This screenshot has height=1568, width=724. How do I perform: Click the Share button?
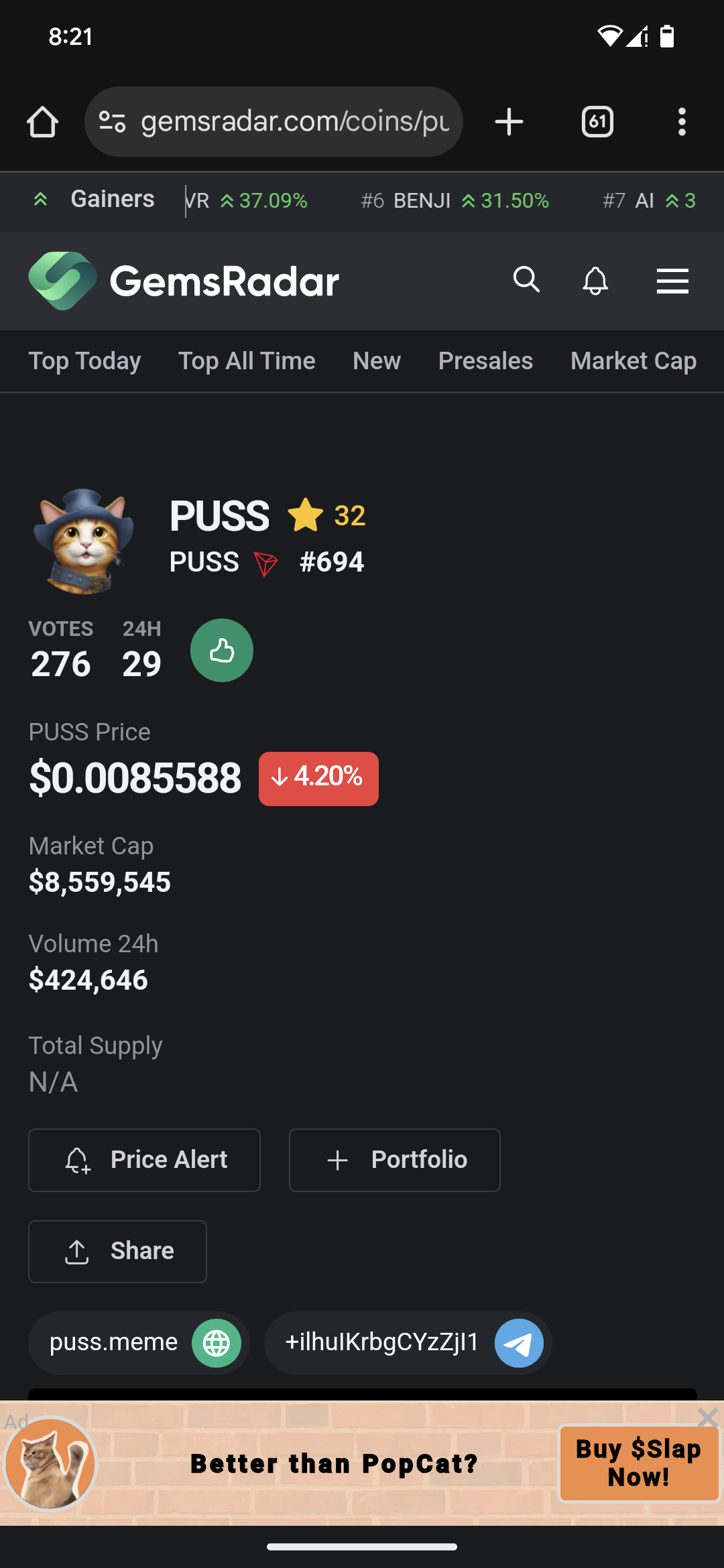[x=117, y=1252]
